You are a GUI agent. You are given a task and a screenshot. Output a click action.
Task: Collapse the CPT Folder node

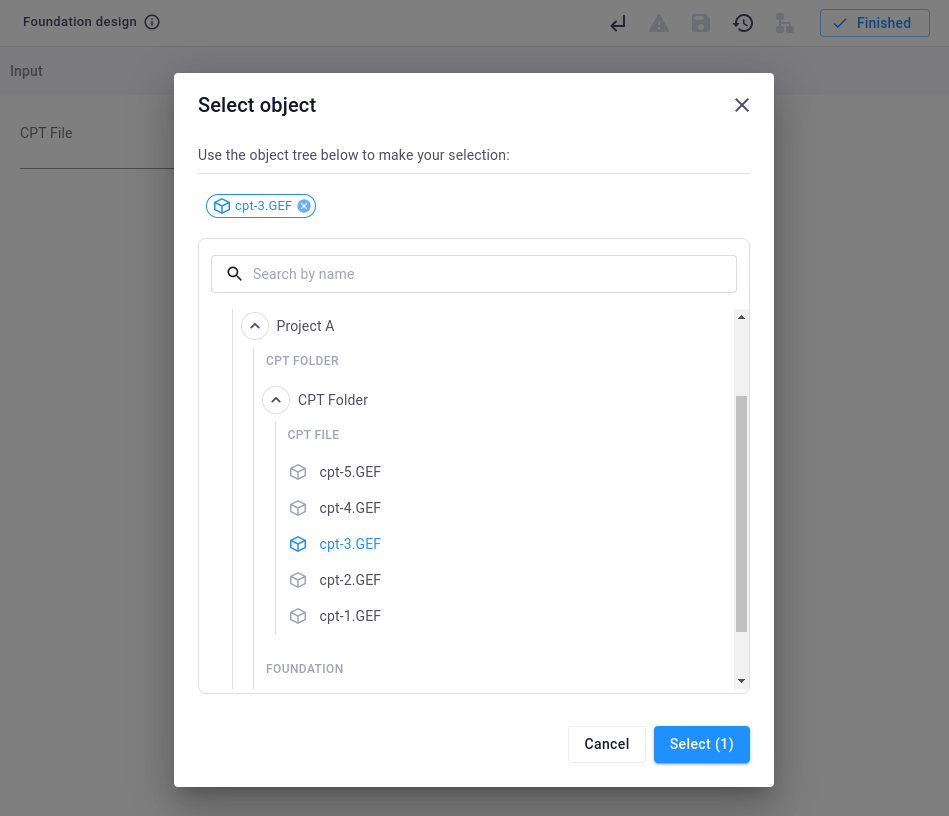pos(276,400)
